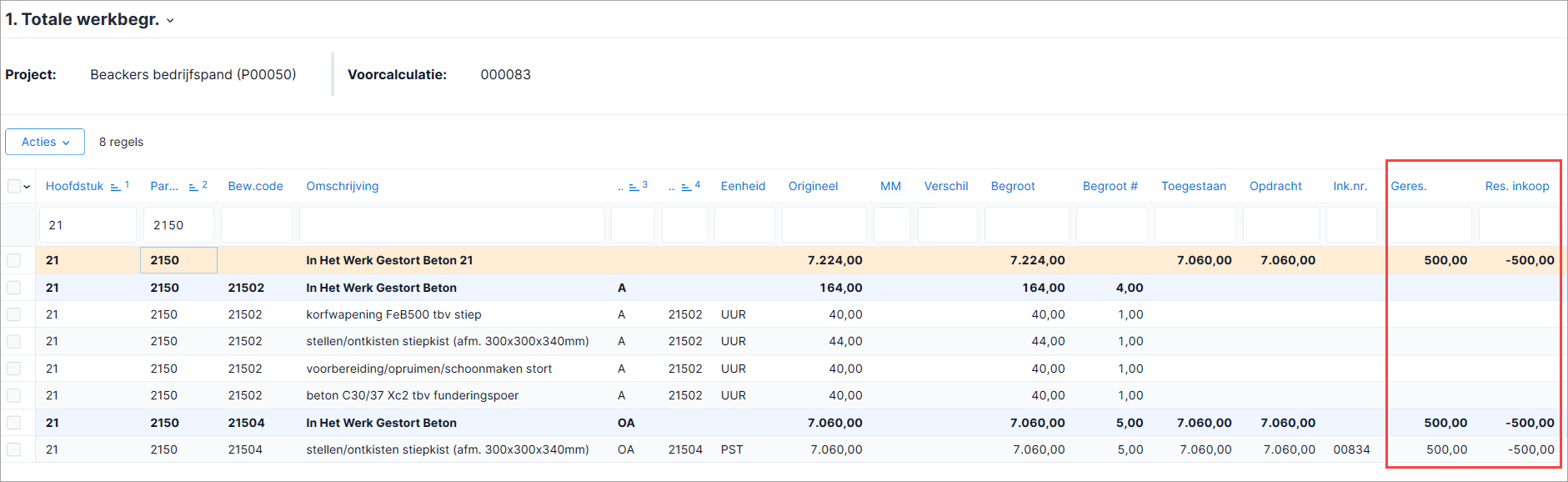Toggle the select-all checkbox in header
The image size is (1568, 482).
tap(14, 186)
